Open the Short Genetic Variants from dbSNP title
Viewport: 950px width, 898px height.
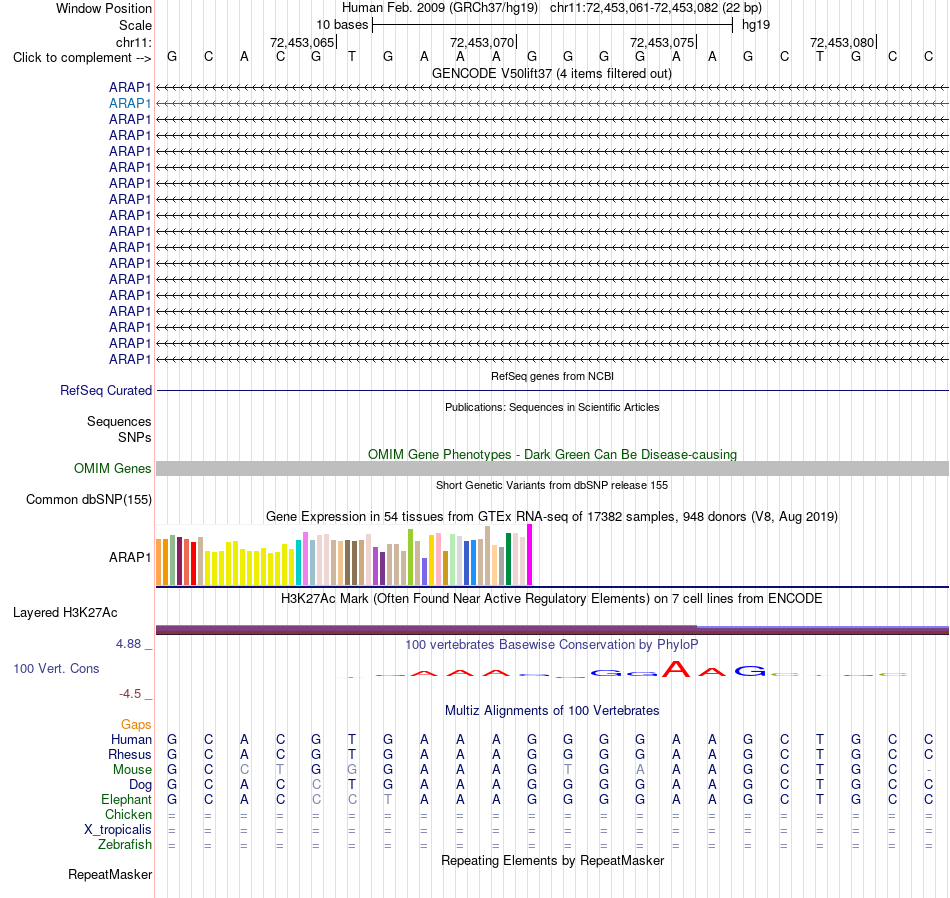tap(552, 485)
